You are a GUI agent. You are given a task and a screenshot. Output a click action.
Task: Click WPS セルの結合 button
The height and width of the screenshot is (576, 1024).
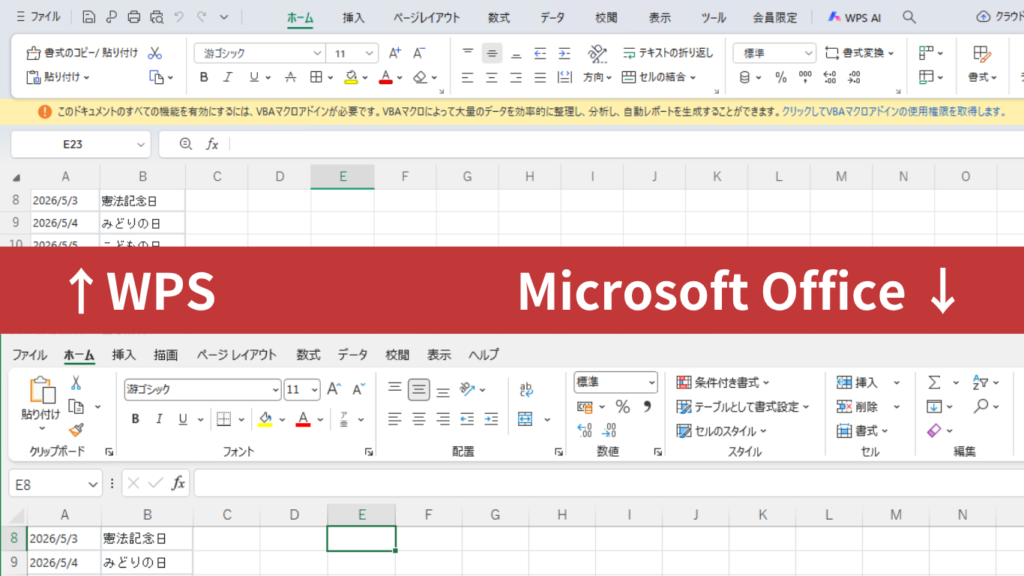click(x=659, y=78)
